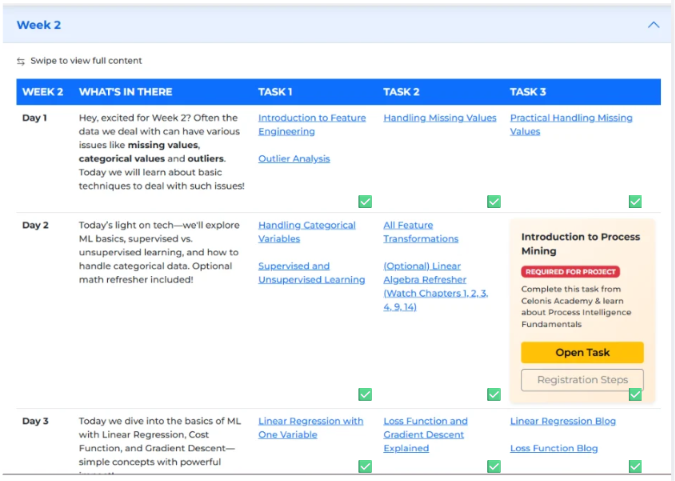Toggle Day 2 Task 1 completion checkbox
Screen dimensions: 675x481
point(365,394)
